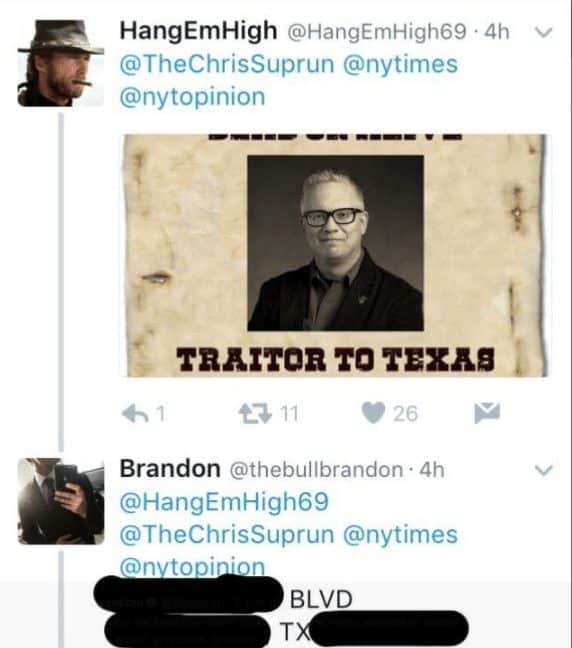
Task: Expand options chevron on HangEmHigh's tweet
Action: click(543, 32)
